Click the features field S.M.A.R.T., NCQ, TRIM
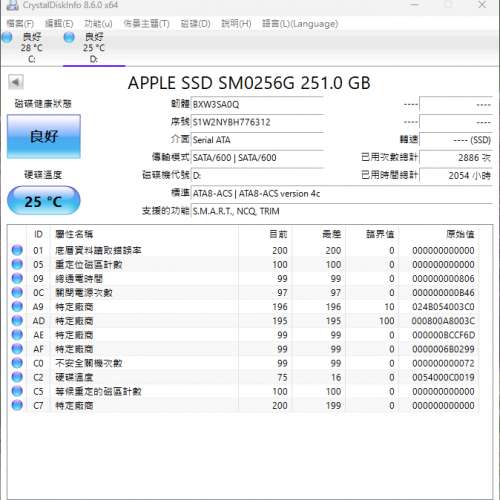The height and width of the screenshot is (500, 500). pos(342,211)
